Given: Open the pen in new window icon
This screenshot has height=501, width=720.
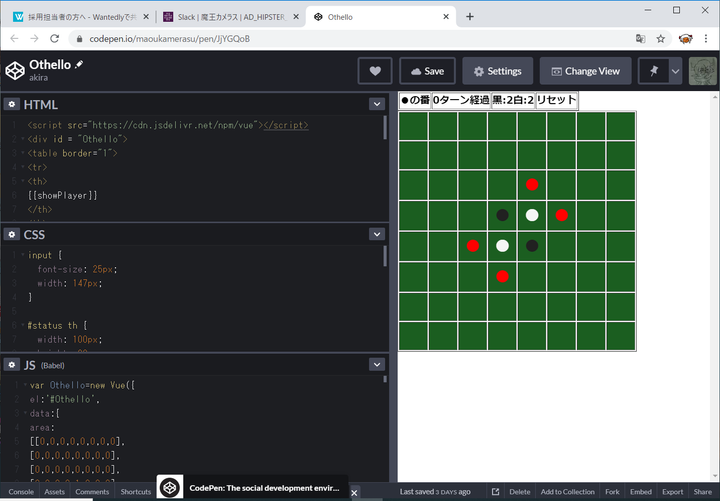Looking at the screenshot, I should coord(495,491).
